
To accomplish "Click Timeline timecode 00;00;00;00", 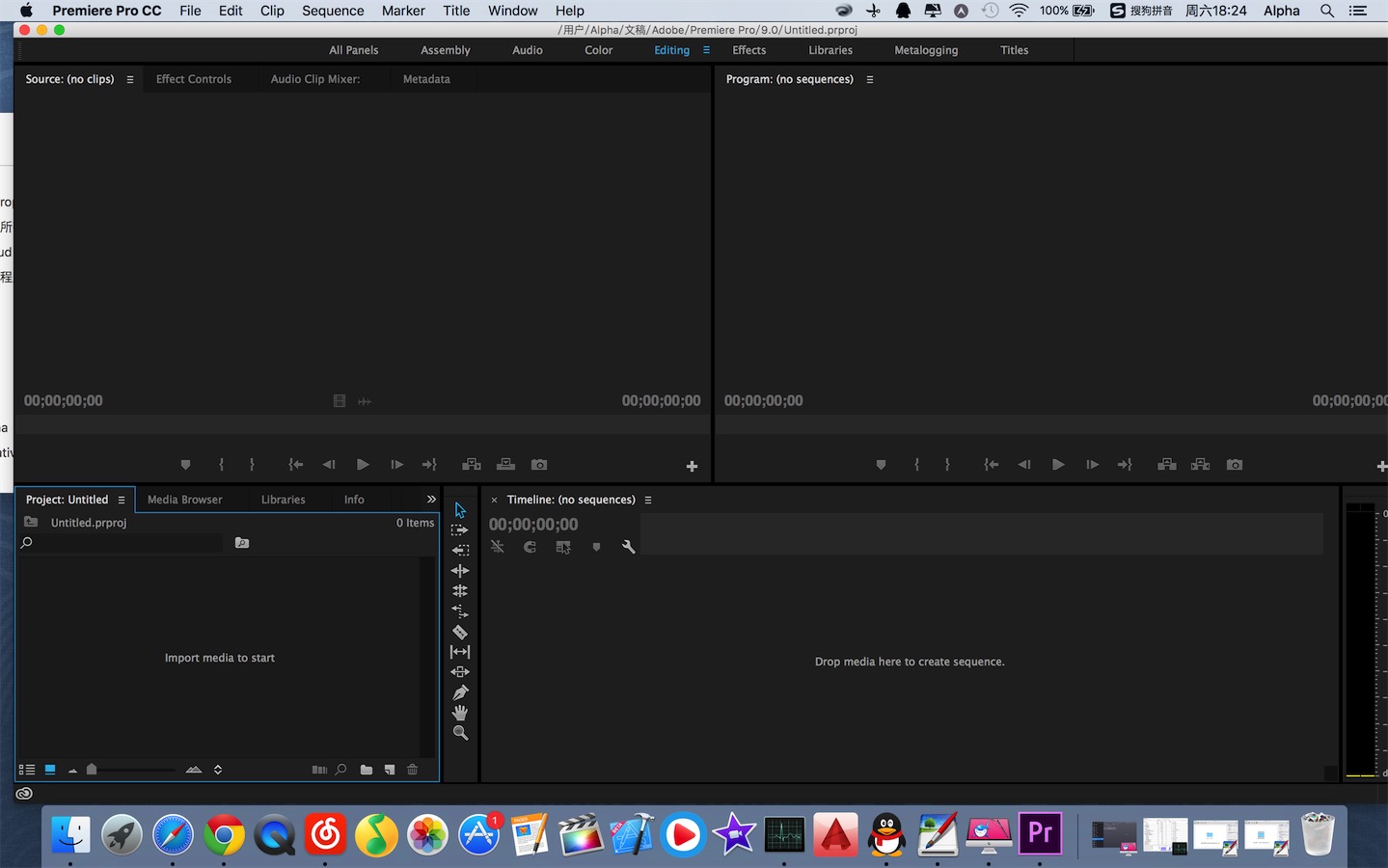I will click(533, 525).
